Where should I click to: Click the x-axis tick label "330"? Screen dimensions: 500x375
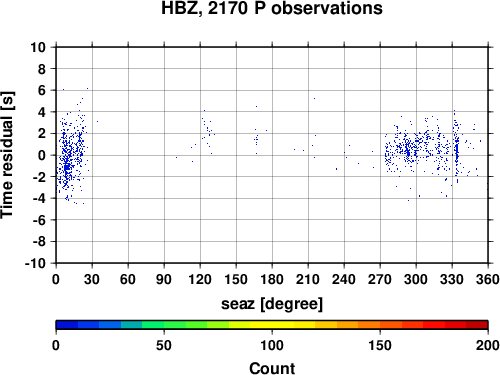pyautogui.click(x=452, y=279)
